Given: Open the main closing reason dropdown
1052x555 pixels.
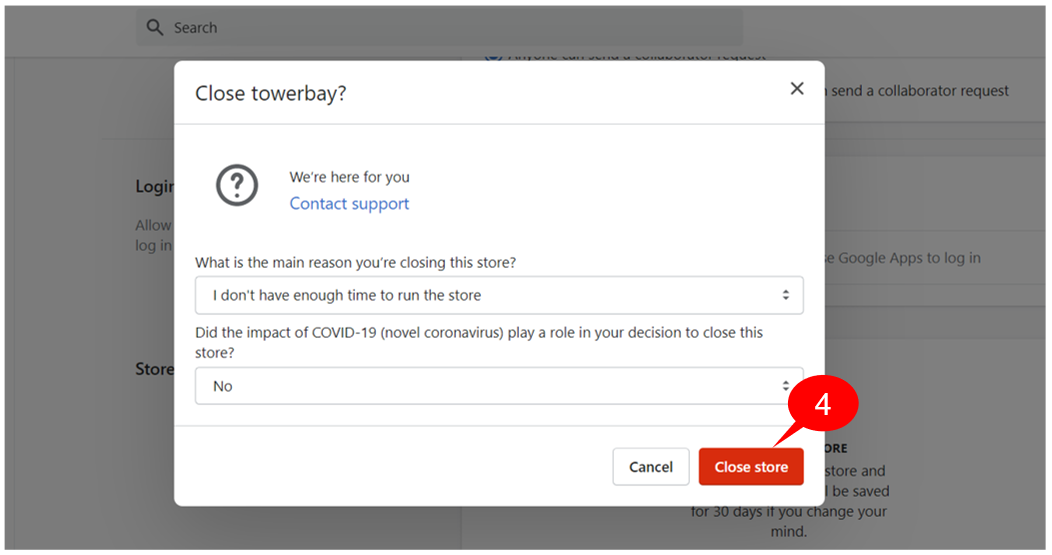Looking at the screenshot, I should coord(499,295).
